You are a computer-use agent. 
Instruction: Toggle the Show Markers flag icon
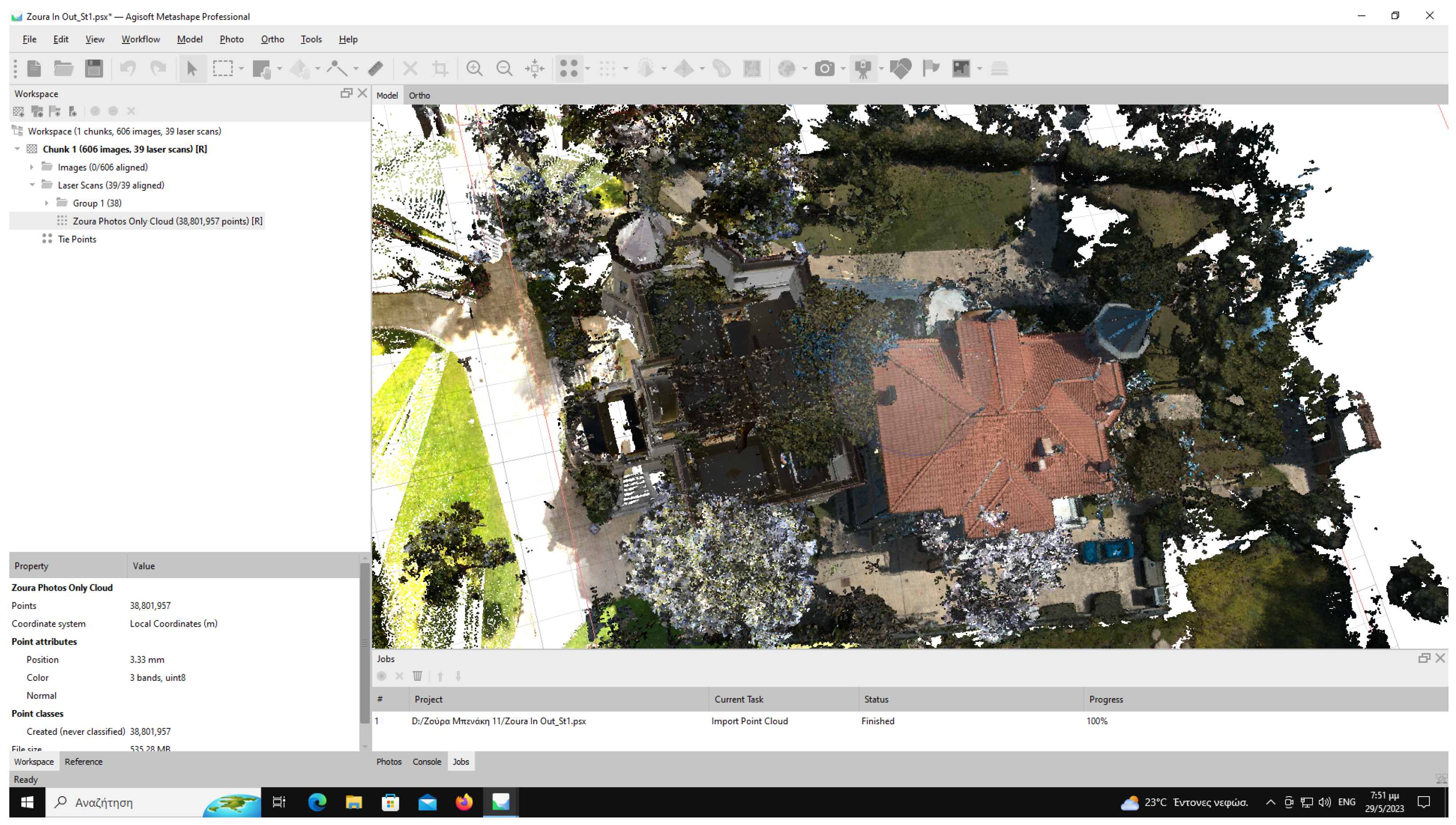[930, 68]
